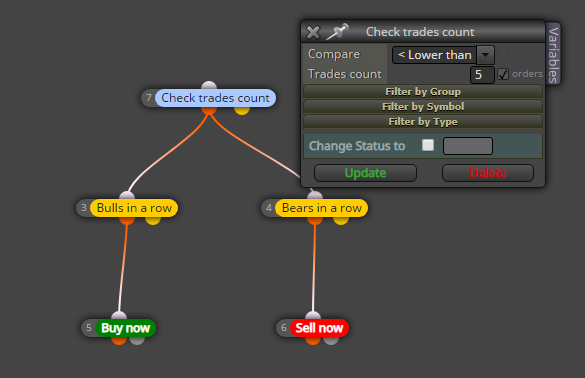585x378 pixels.
Task: Click orange output connector below Buy now
Action: [119, 340]
